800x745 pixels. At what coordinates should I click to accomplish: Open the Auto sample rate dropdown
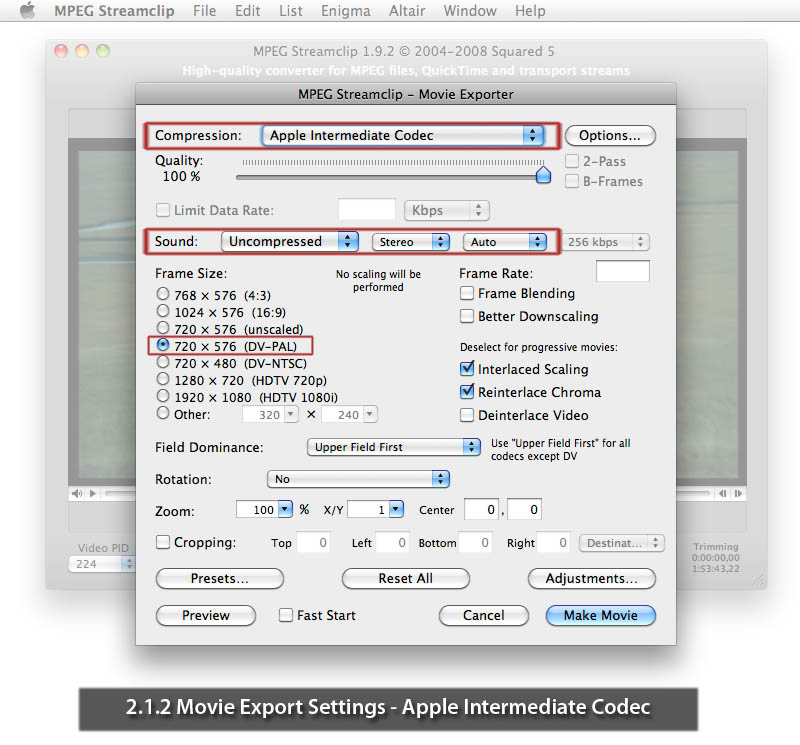pos(505,242)
